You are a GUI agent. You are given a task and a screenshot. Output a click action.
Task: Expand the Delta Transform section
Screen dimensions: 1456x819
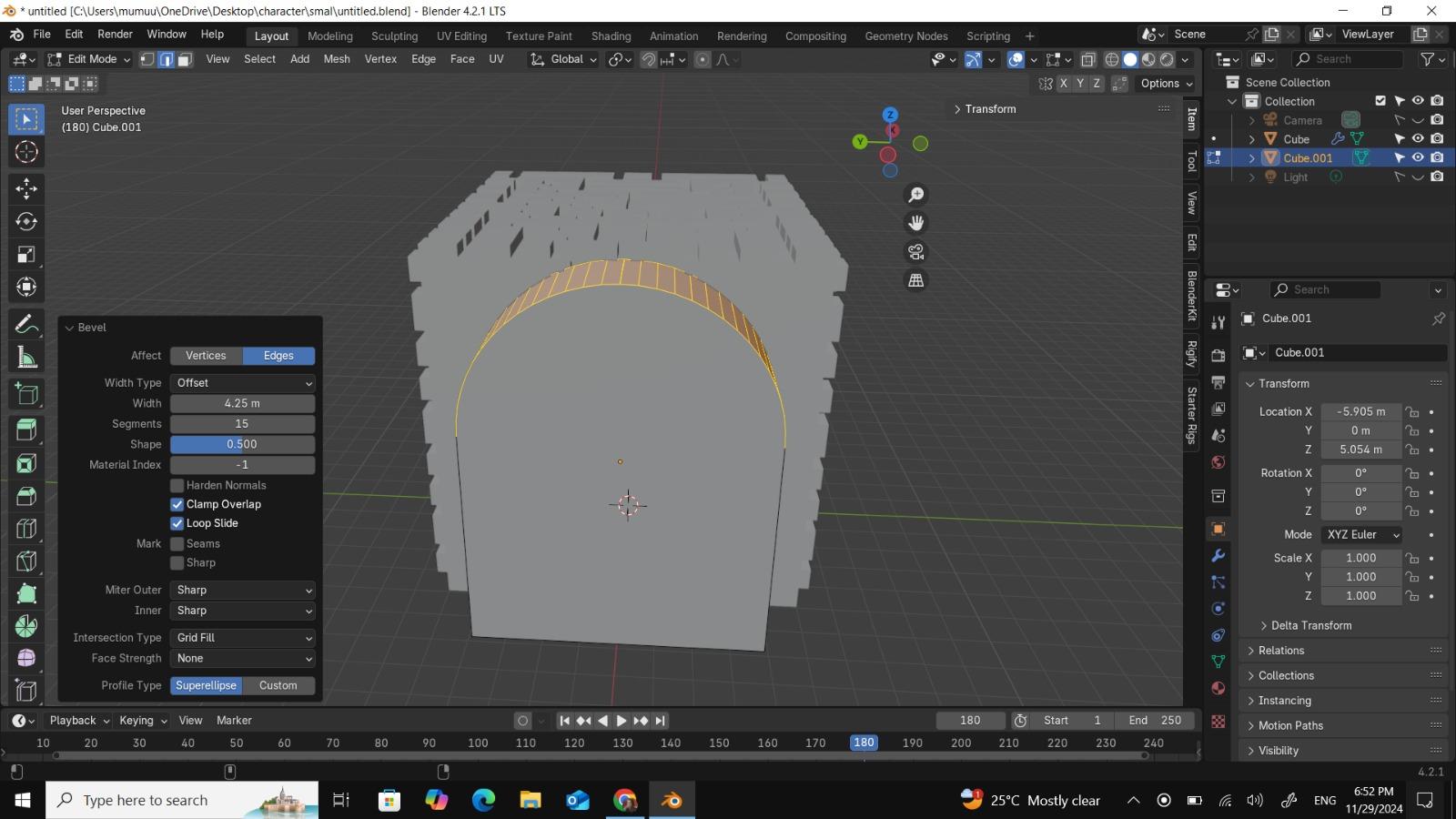click(1310, 625)
